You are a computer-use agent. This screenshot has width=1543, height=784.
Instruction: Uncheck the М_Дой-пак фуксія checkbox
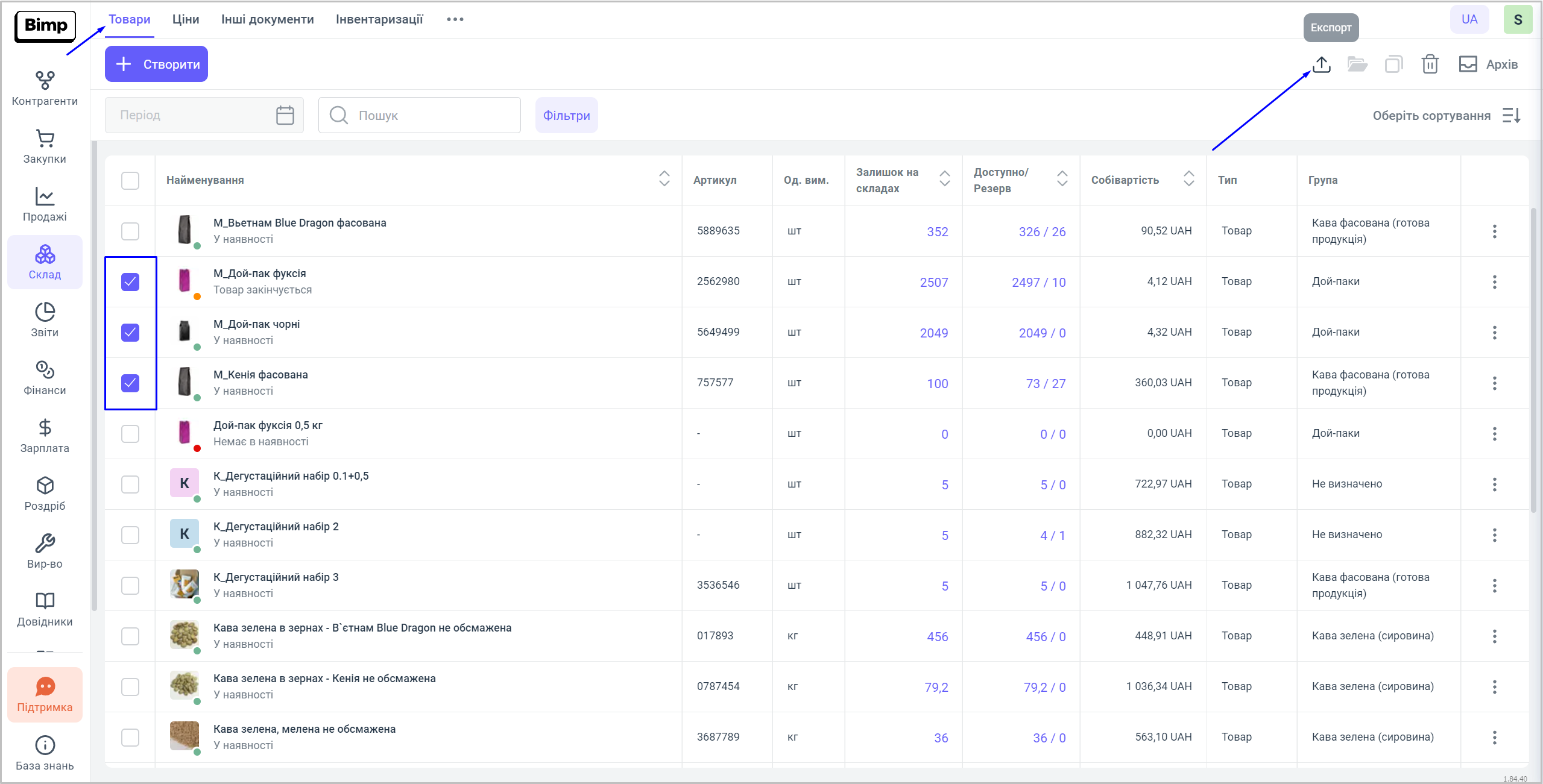[130, 281]
